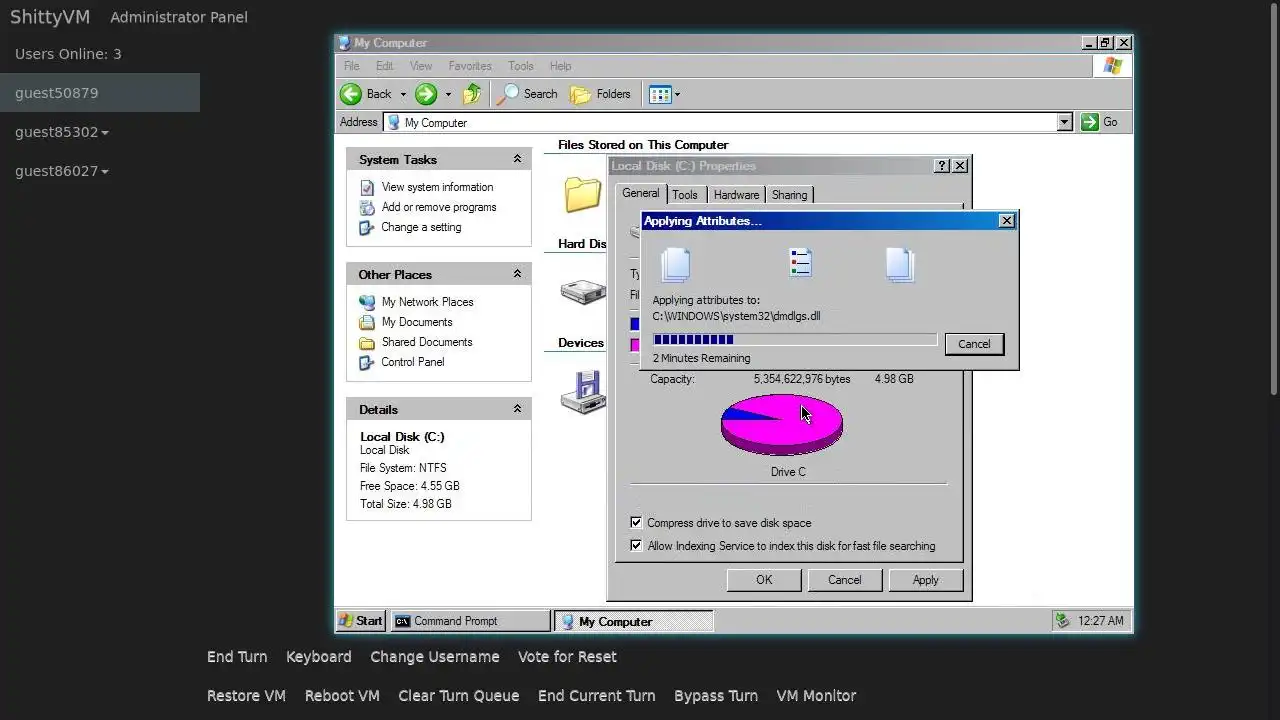1280x720 pixels.
Task: Toggle the Folders pane button
Action: [600, 94]
